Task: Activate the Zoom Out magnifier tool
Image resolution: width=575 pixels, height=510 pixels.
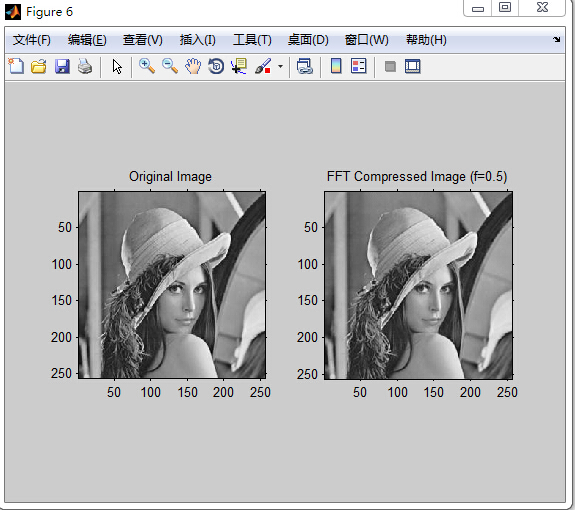Action: [170, 66]
